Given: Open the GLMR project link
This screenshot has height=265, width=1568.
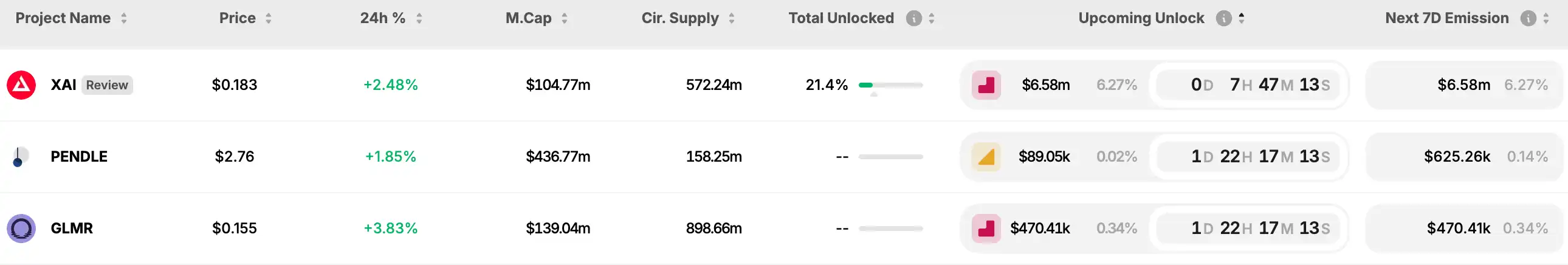Looking at the screenshot, I should point(72,229).
